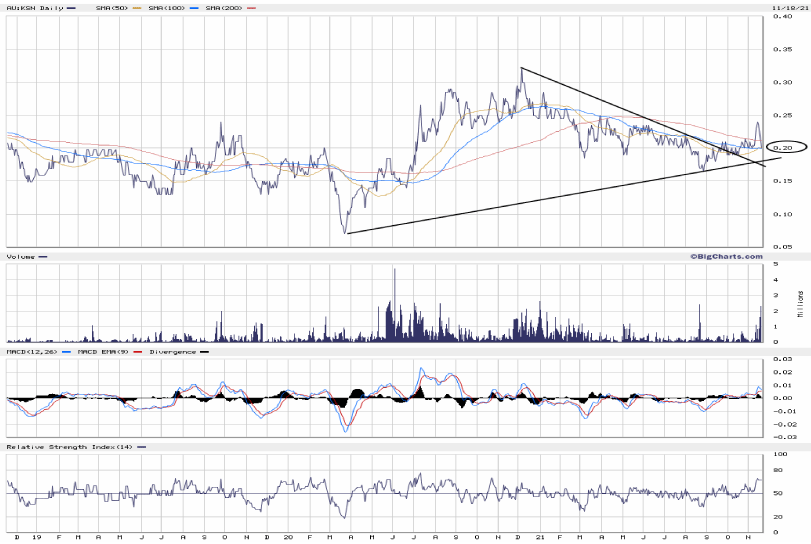Open the BigCharts.com watermark link

(x=720, y=257)
